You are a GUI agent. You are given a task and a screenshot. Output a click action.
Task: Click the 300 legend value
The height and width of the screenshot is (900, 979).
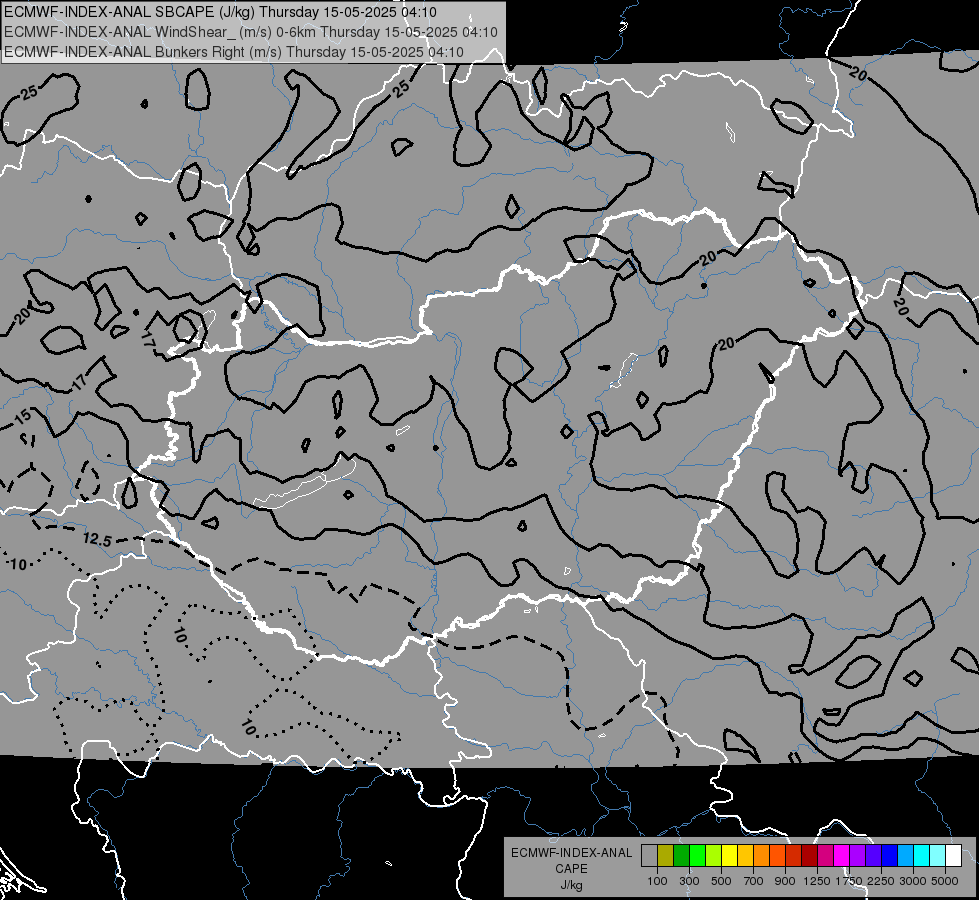(x=689, y=881)
